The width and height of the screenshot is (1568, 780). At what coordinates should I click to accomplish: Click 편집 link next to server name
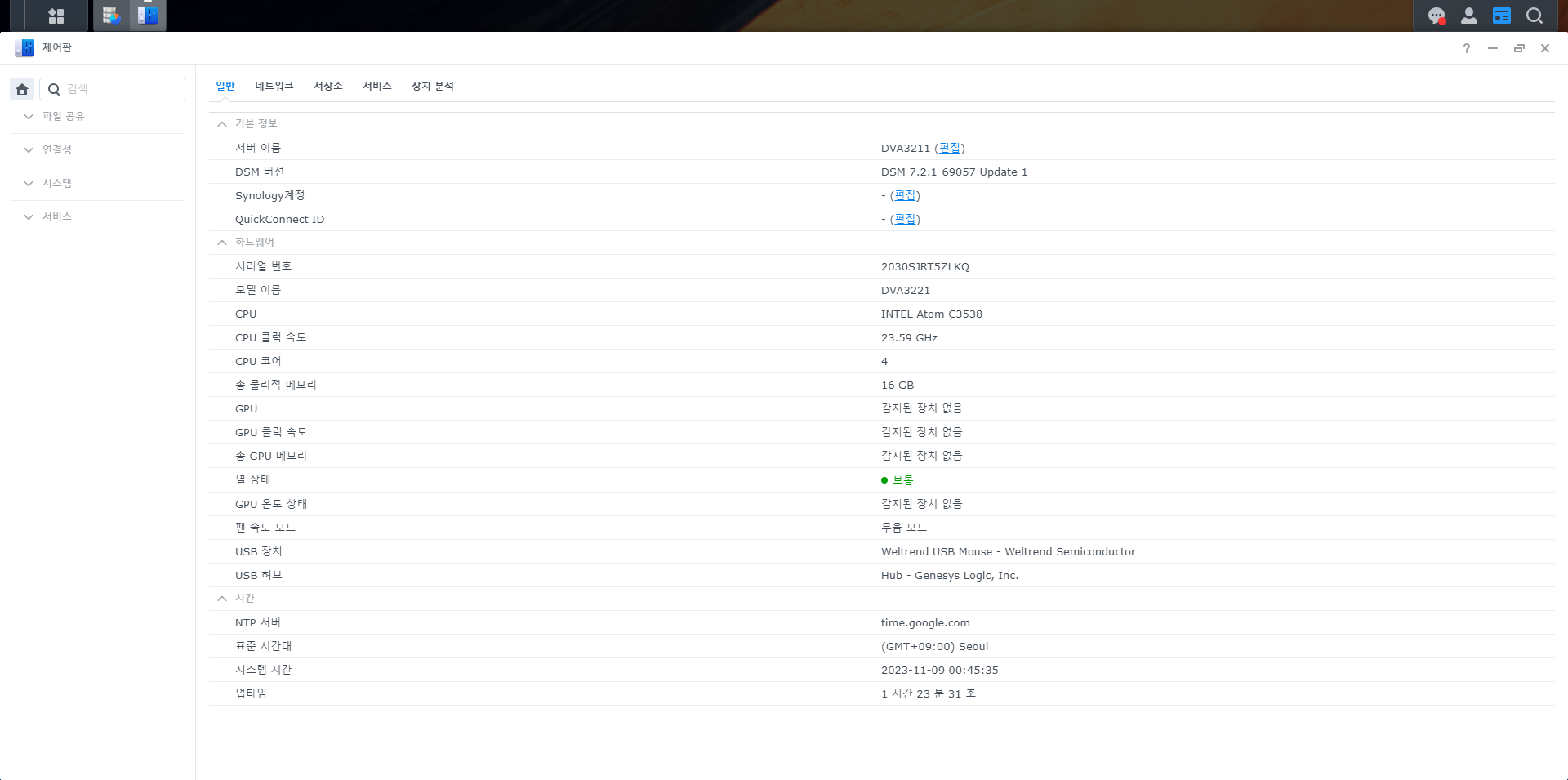click(950, 148)
